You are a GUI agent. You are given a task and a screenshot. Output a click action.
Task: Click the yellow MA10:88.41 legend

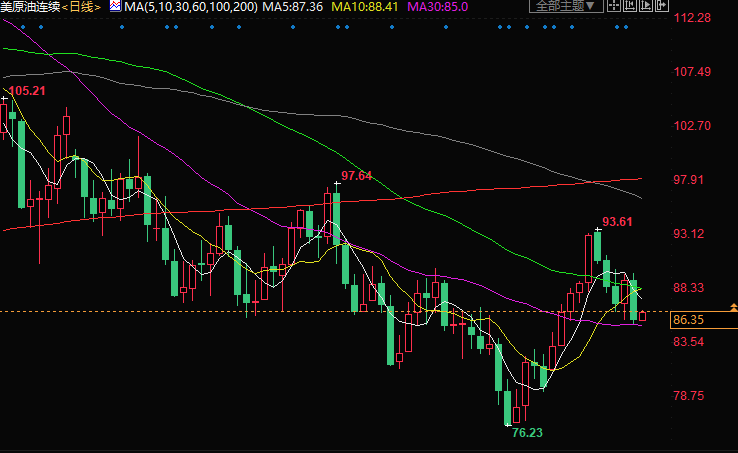point(365,7)
